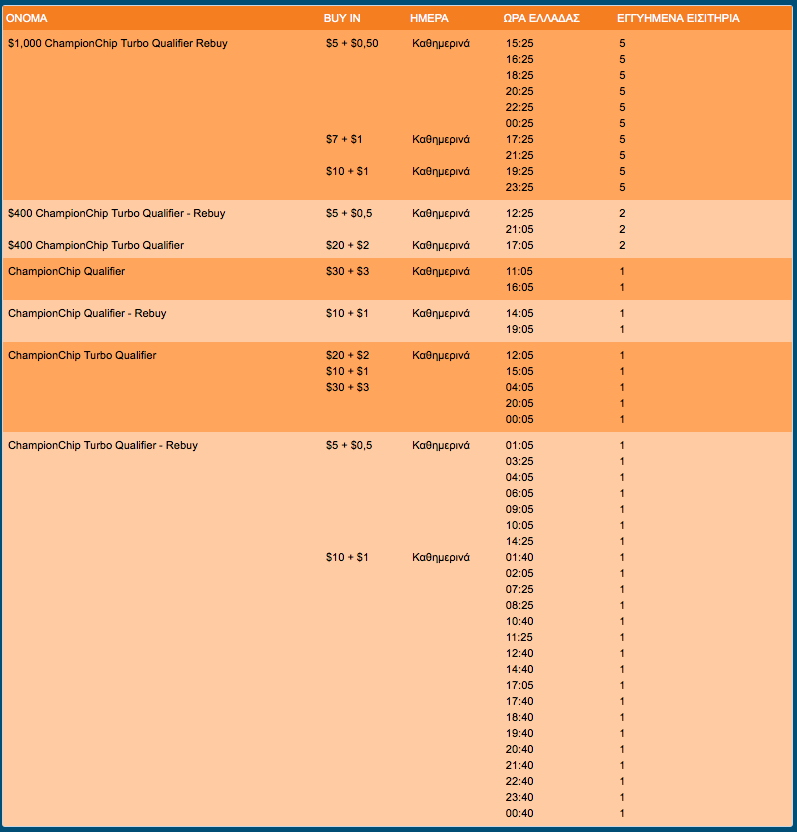
Task: Click the ΟΝΟΜΑ column header
Action: 27,18
